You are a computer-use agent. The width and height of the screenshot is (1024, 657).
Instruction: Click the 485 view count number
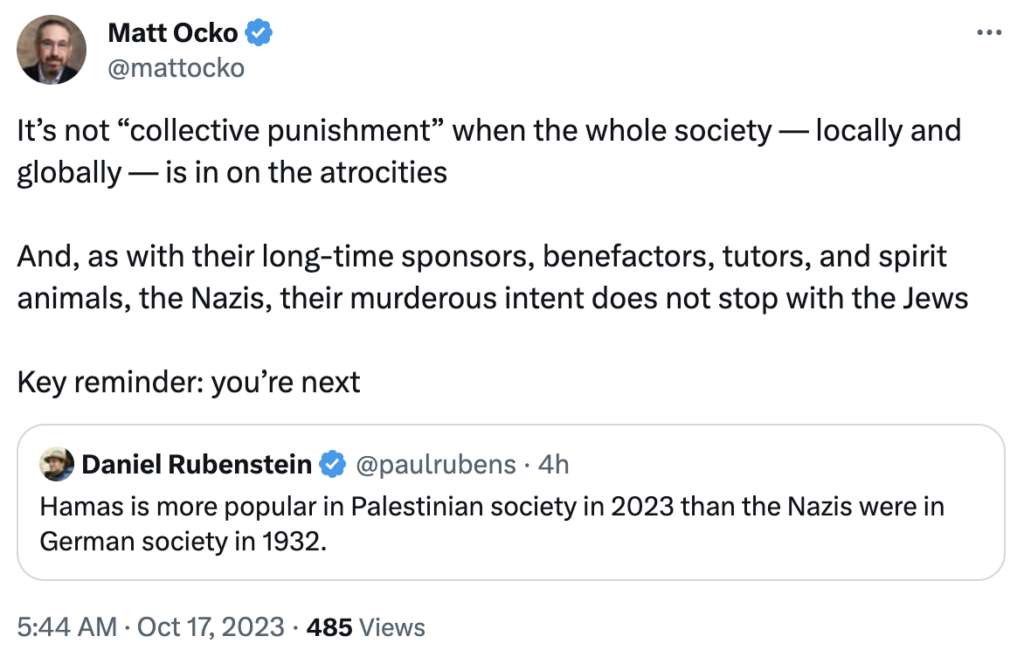tap(329, 627)
